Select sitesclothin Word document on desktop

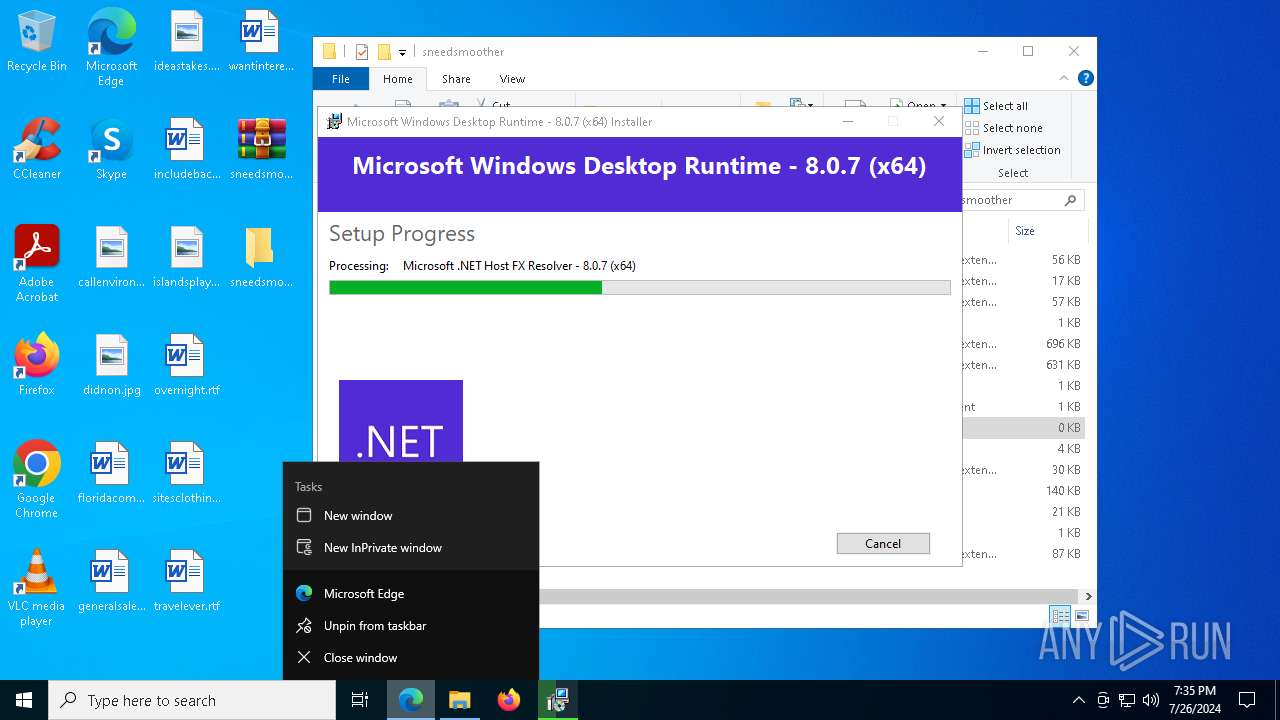(x=186, y=473)
